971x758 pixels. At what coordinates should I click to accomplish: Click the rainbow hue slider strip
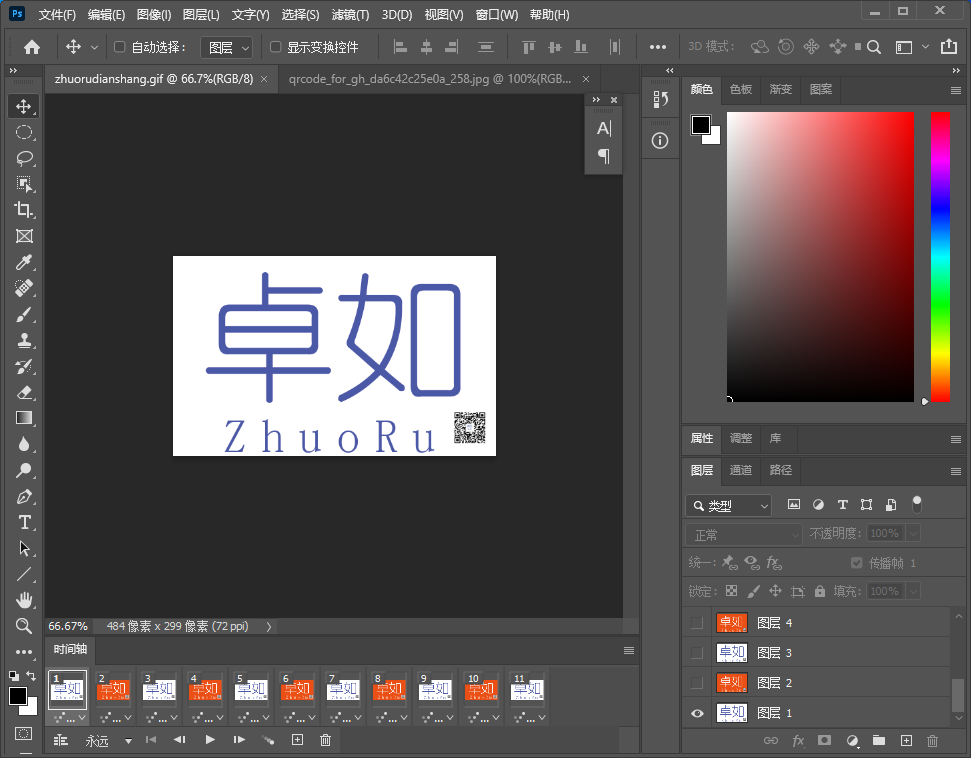point(940,256)
